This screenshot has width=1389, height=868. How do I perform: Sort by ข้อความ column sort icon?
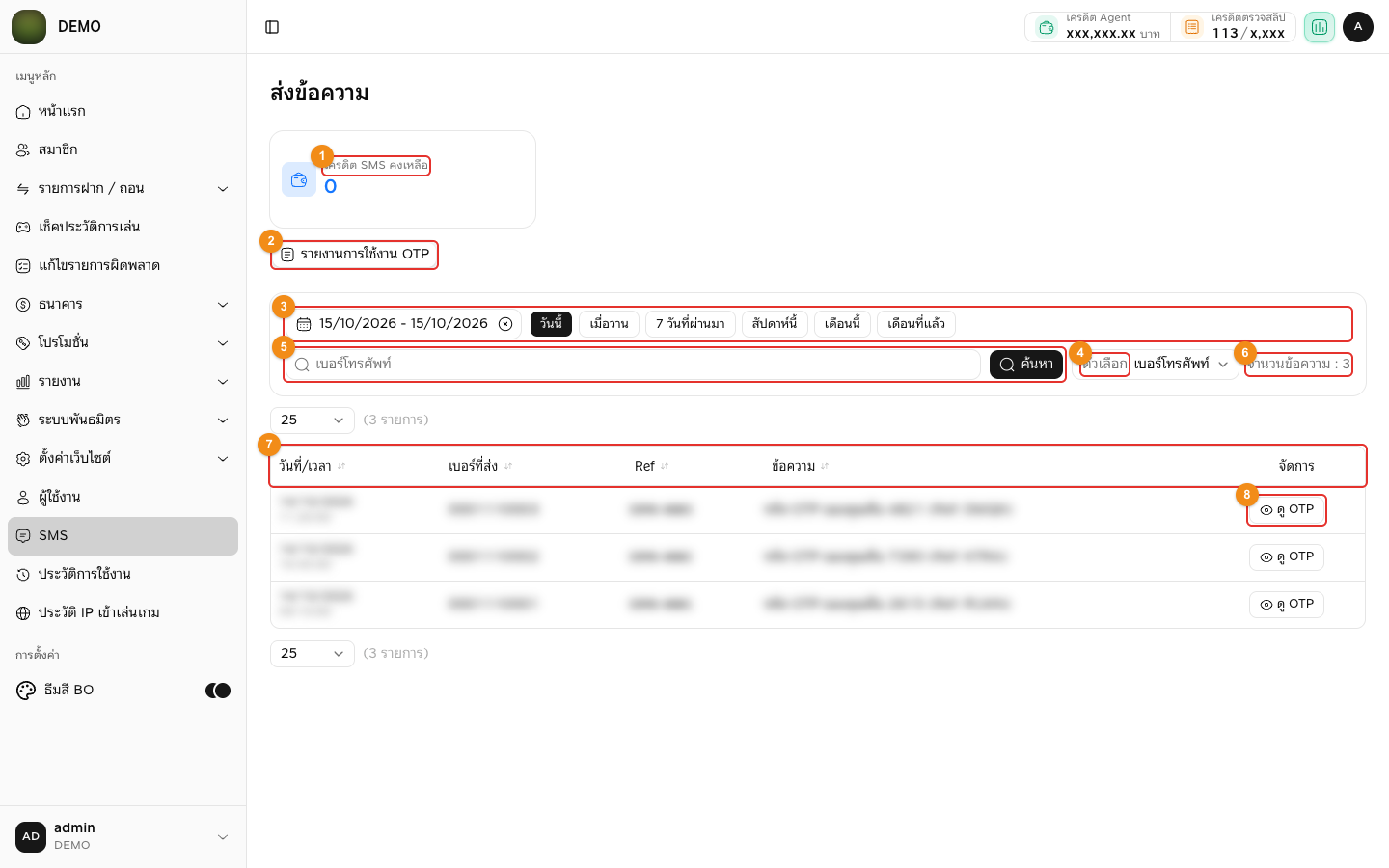tap(825, 467)
